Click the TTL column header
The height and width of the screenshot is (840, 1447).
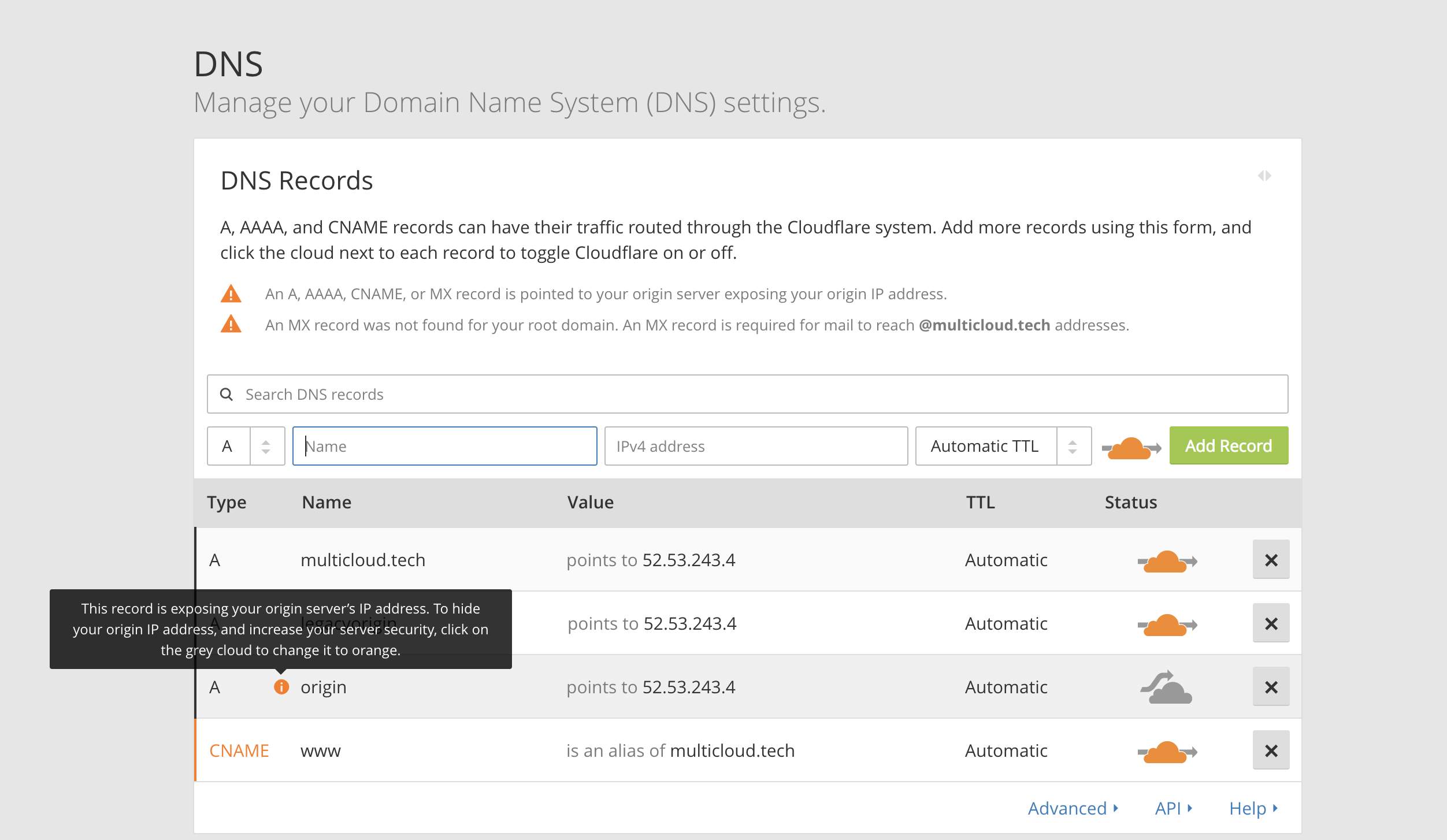coord(981,502)
